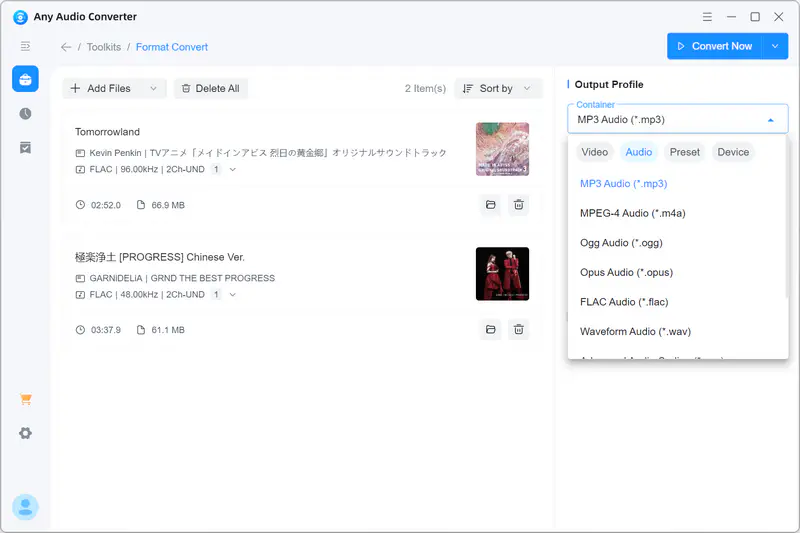800x533 pixels.
Task: Pick FLAC Audio (*.flac) format
Action: [678, 302]
